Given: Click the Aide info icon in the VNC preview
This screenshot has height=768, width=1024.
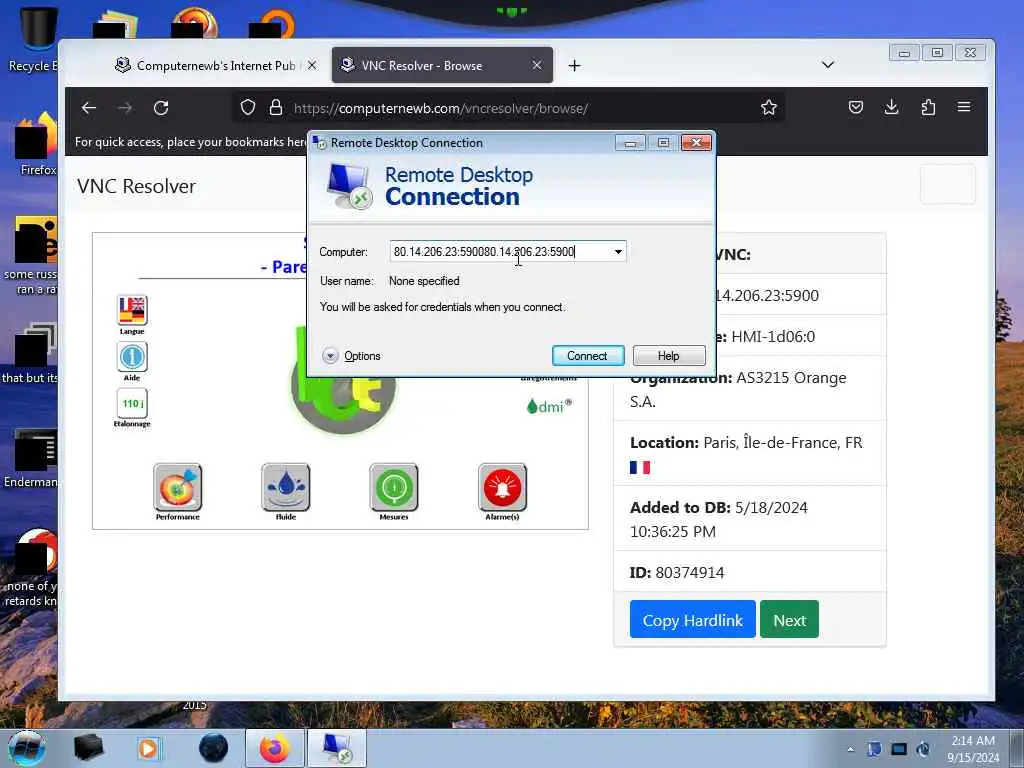Looking at the screenshot, I should click(132, 357).
